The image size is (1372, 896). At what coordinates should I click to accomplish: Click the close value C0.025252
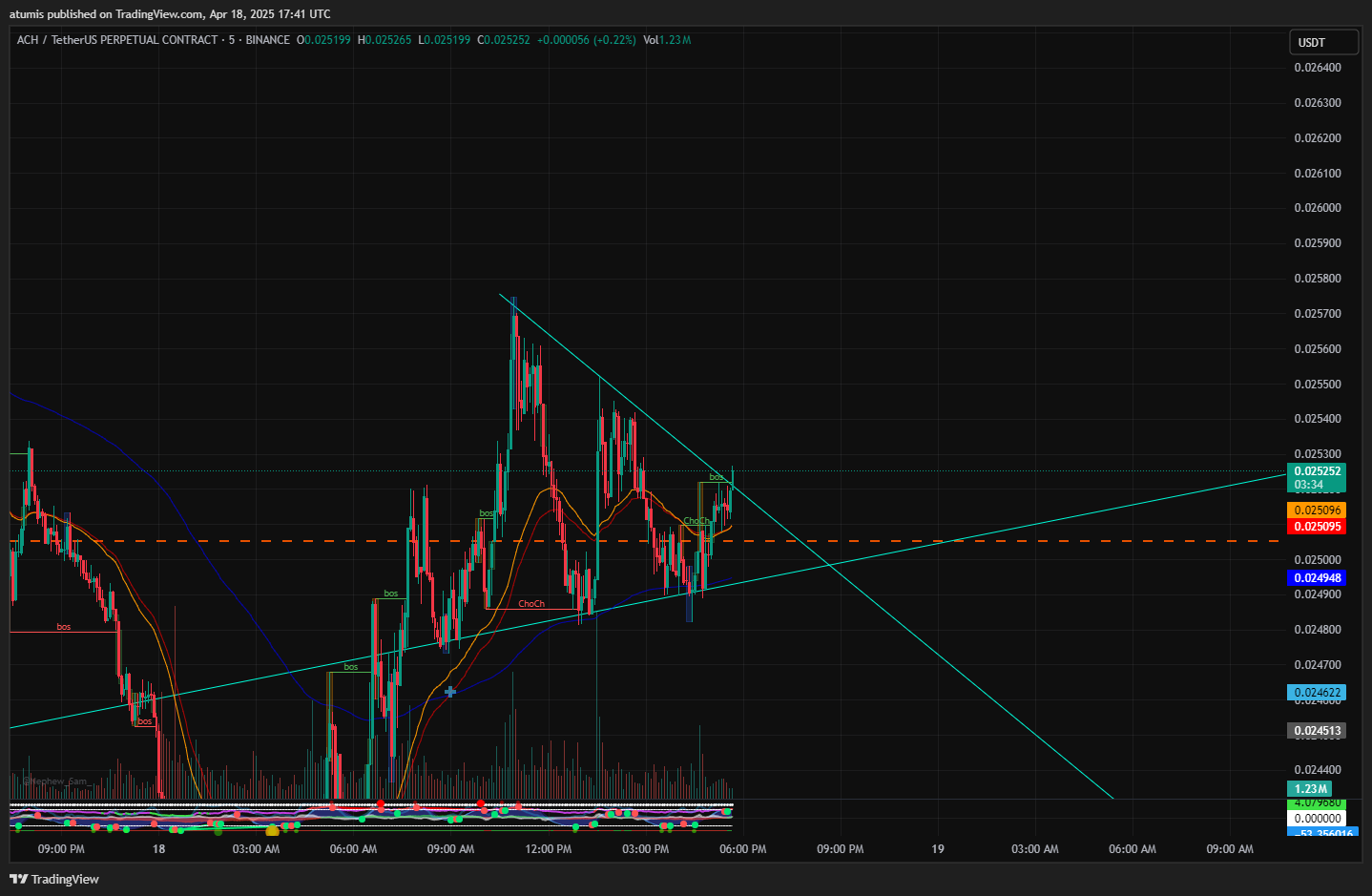point(504,40)
